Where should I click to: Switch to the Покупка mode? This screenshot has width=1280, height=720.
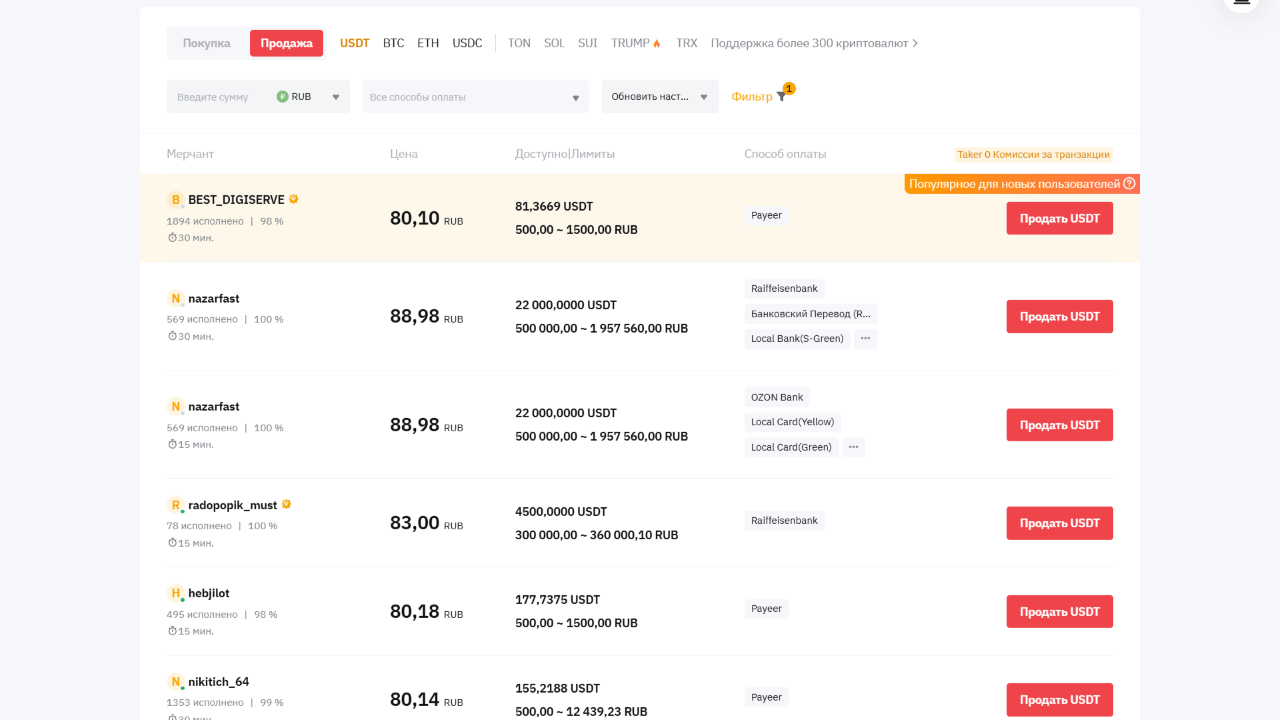click(x=207, y=43)
